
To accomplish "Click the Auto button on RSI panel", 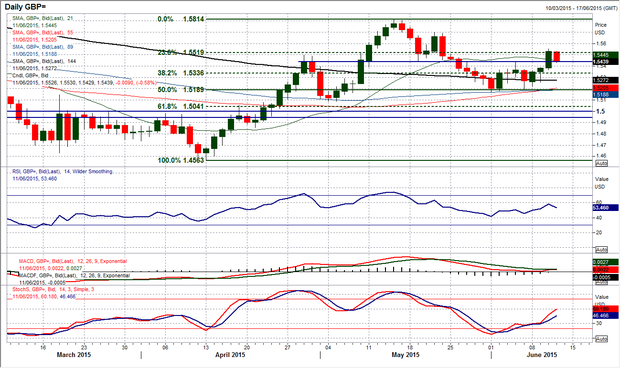I will (601, 250).
